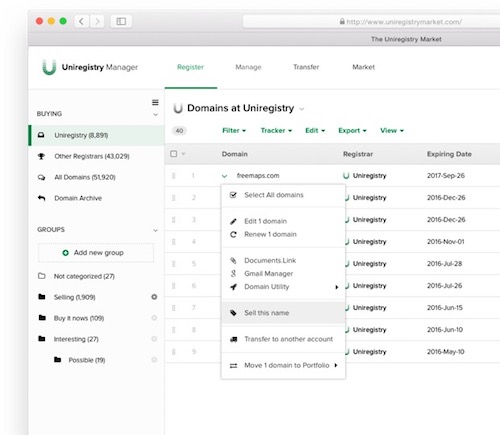This screenshot has height=435, width=500.
Task: Toggle the select-all checkbox in table header
Action: [x=174, y=154]
